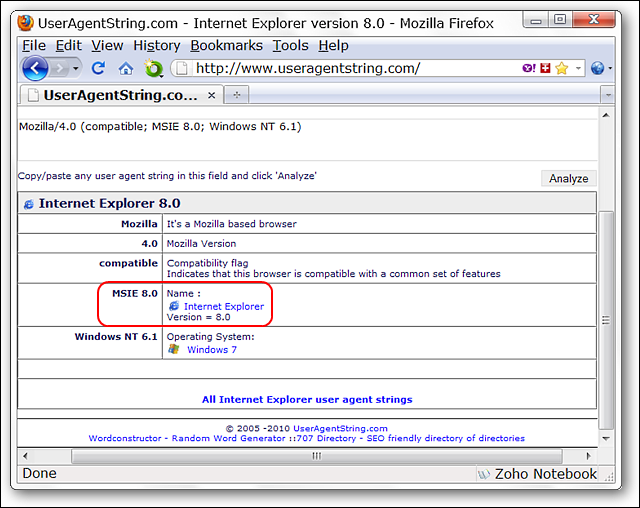Close the UserAgentString.com tab

tap(209, 95)
